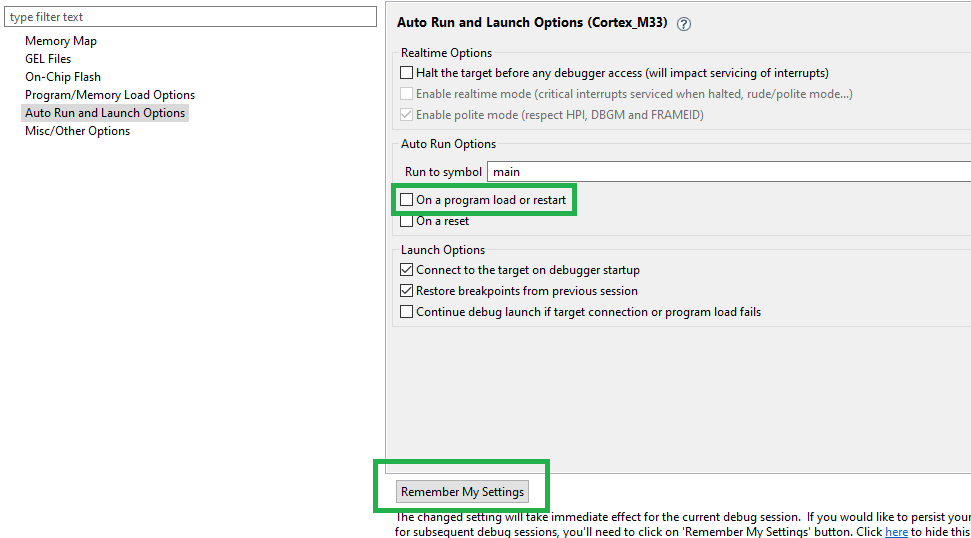971x538 pixels.
Task: Click the Auto Run and Launch Options heading
Action: (x=533, y=23)
